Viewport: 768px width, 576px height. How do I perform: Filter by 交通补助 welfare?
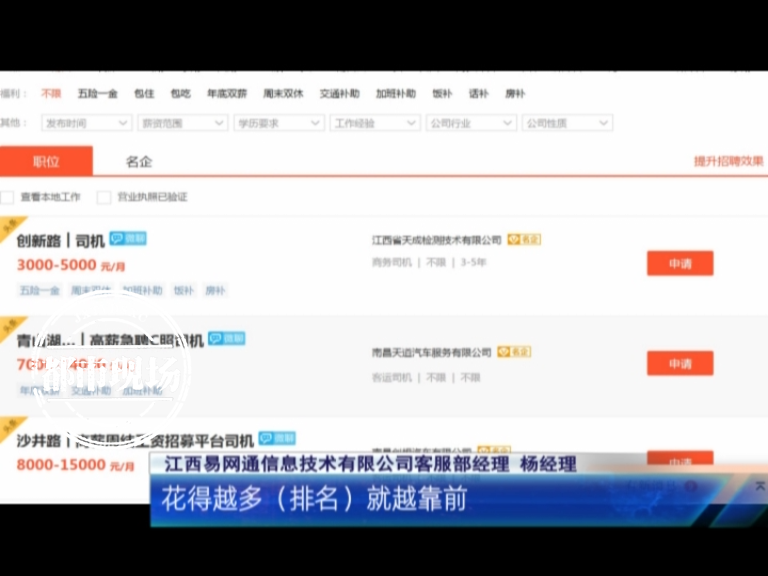(339, 94)
